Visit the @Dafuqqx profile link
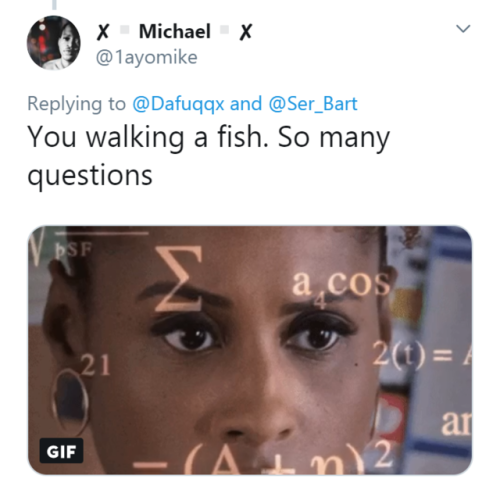 tap(178, 104)
